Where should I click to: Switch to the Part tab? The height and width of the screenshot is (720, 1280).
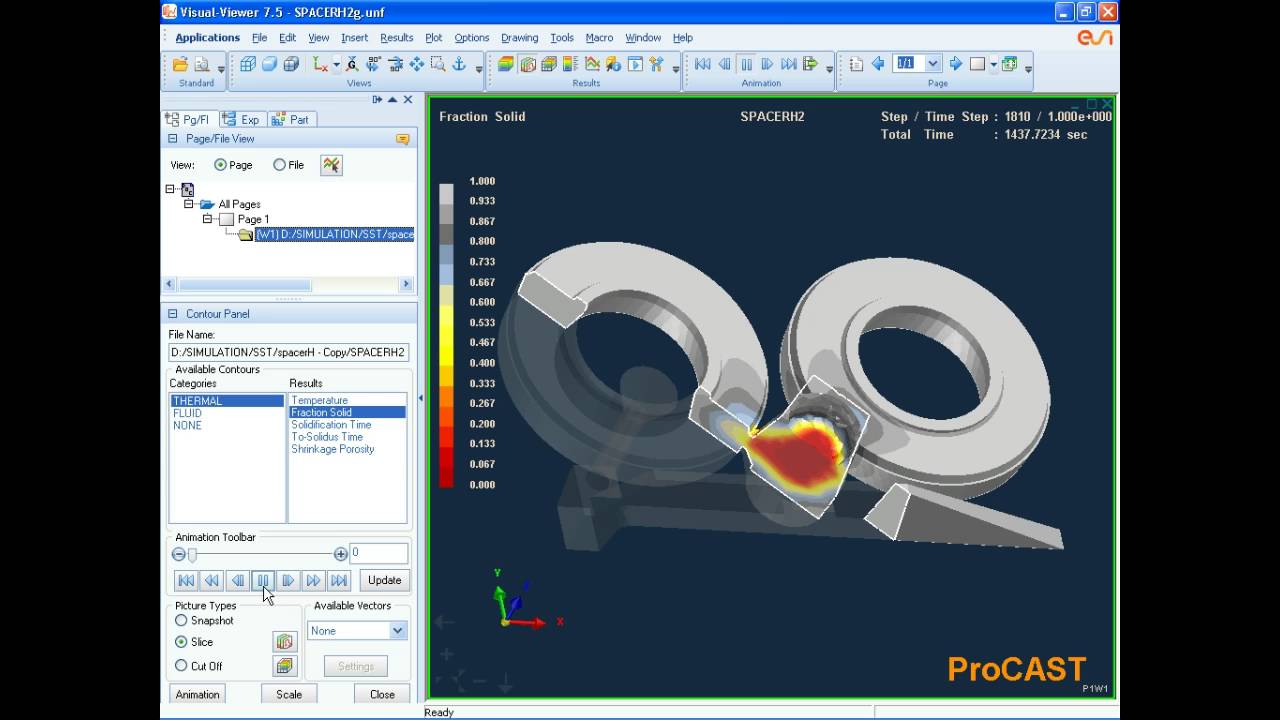tap(291, 119)
